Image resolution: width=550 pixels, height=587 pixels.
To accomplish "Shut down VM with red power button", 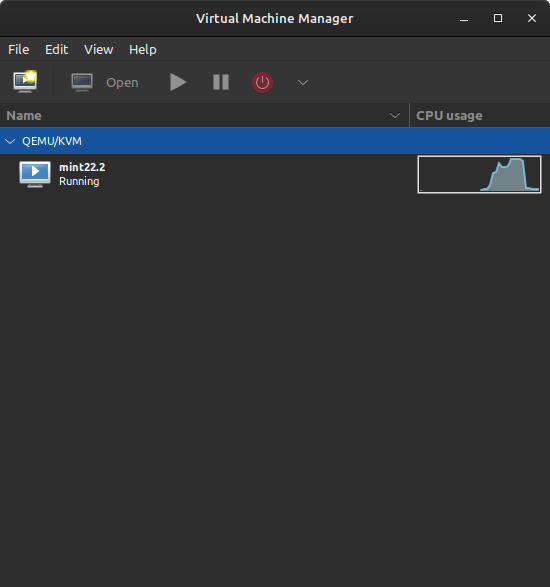I will pos(262,82).
